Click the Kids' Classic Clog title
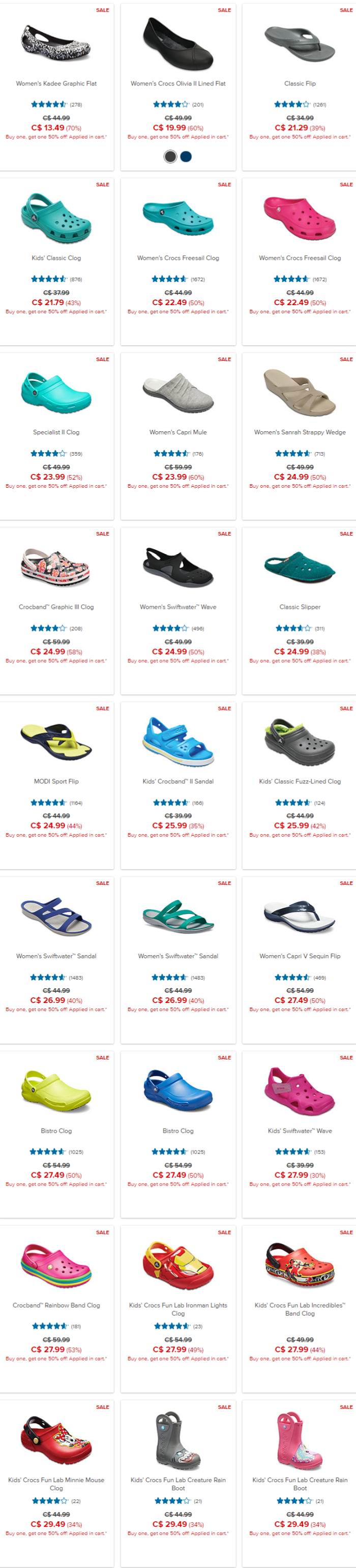 (x=56, y=258)
